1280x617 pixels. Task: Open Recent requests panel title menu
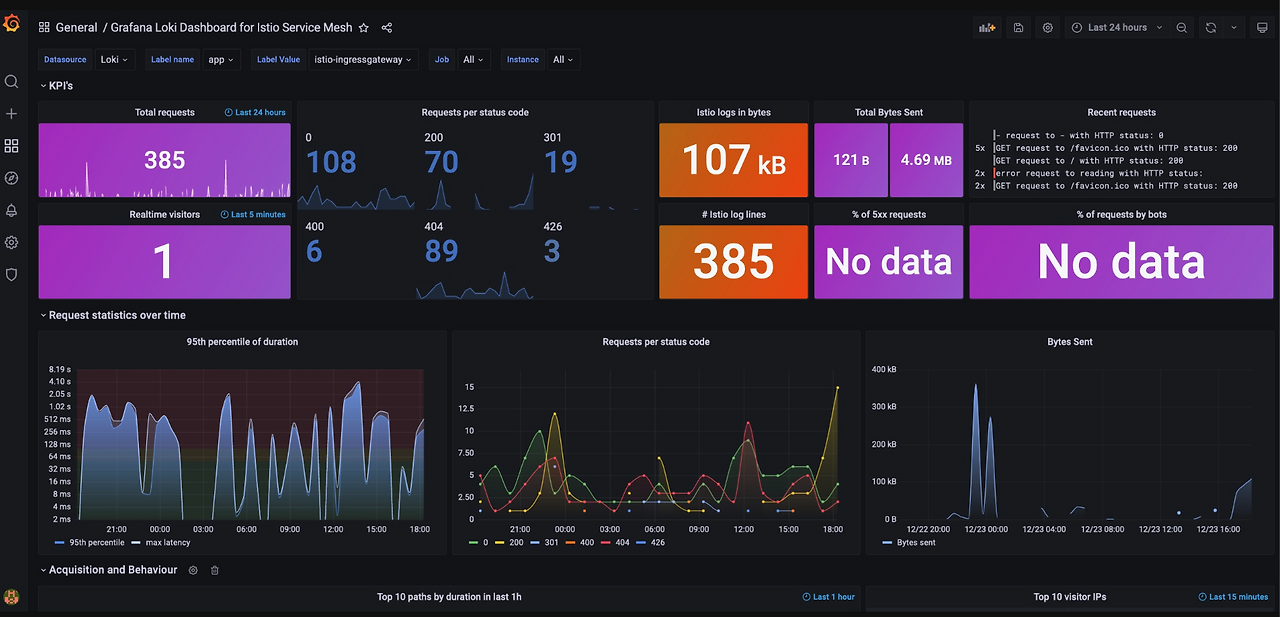pyautogui.click(x=1121, y=113)
